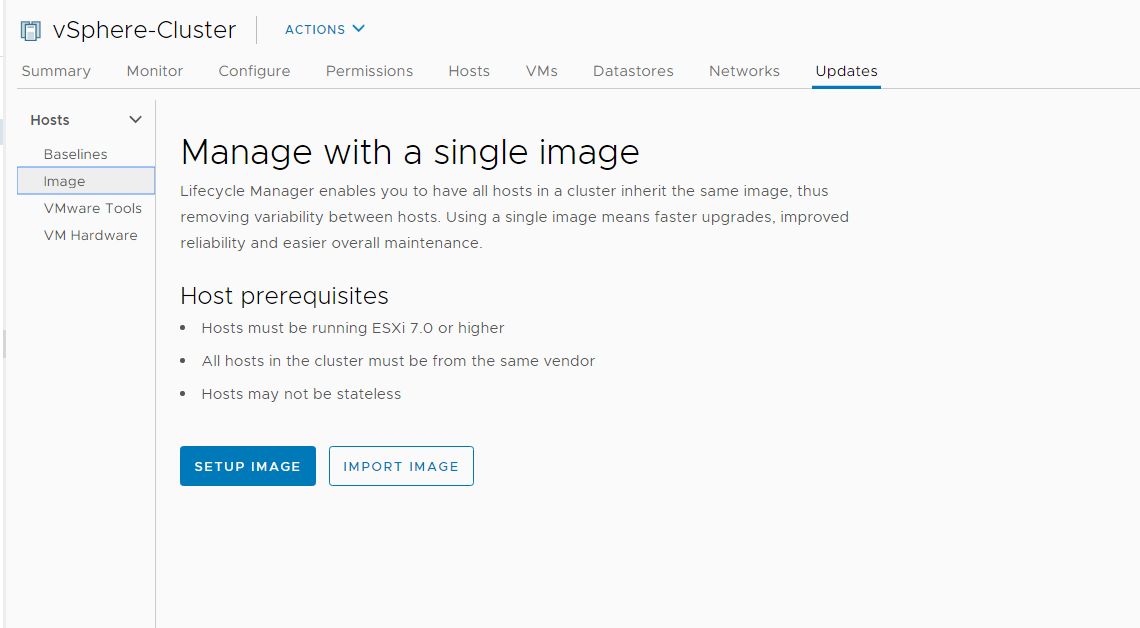The image size is (1140, 628).
Task: Click the vSphere-Cluster icon
Action: click(31, 31)
